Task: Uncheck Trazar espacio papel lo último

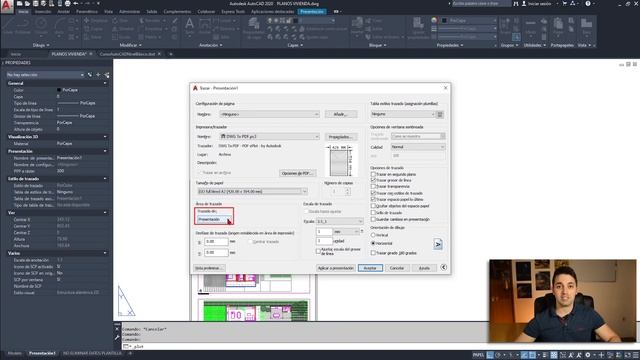Action: point(373,199)
